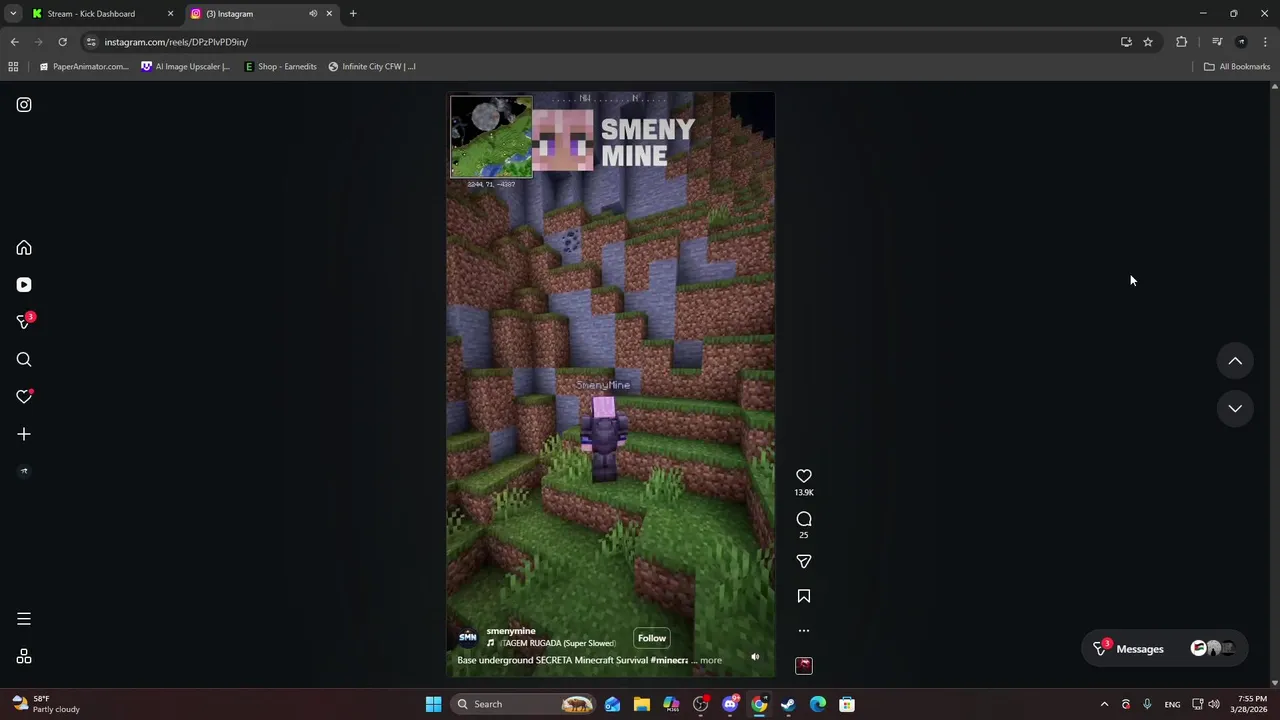Open the Meta apps grid icon in sidebar
This screenshot has width=1280, height=720.
(x=24, y=657)
